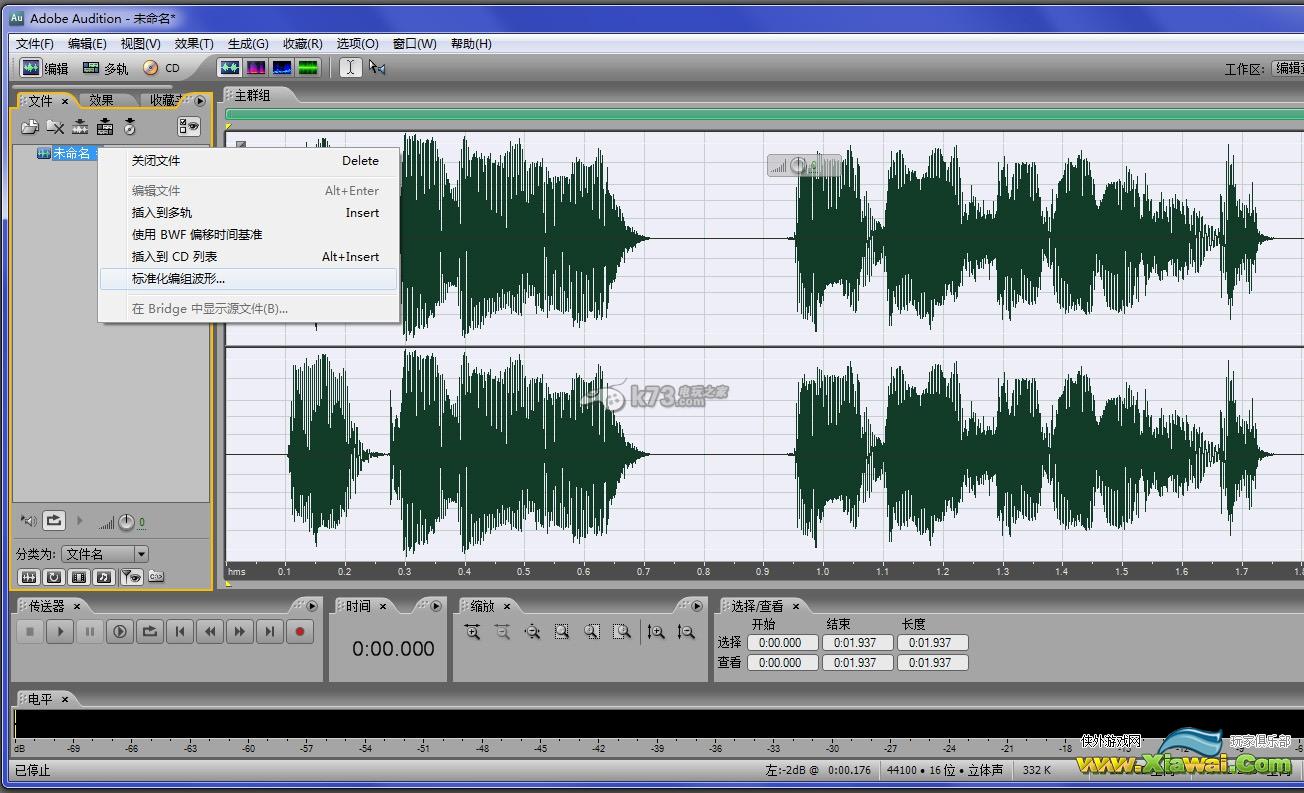Open the 窗口(W) menu
1304x793 pixels.
414,44
